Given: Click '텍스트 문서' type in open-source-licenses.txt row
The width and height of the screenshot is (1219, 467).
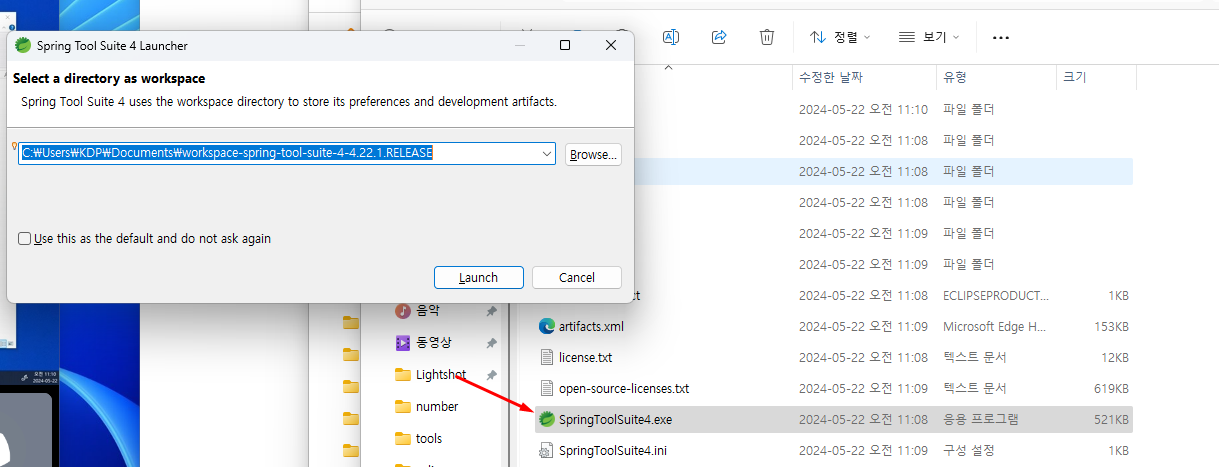Looking at the screenshot, I should 974,388.
